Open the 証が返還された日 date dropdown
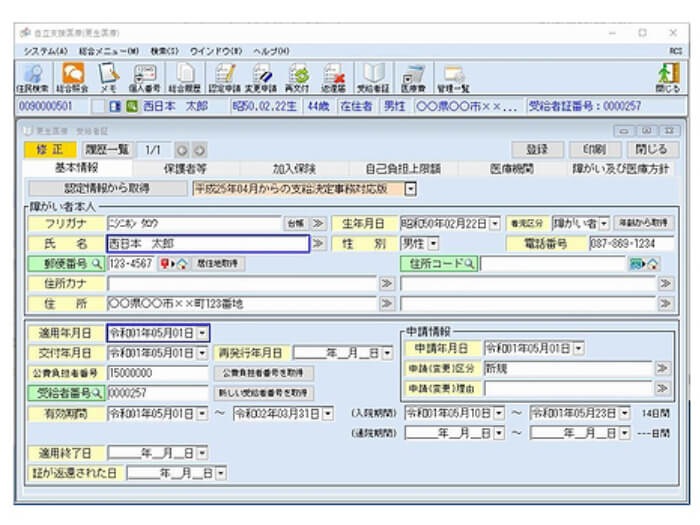700x525 pixels. click(221, 473)
